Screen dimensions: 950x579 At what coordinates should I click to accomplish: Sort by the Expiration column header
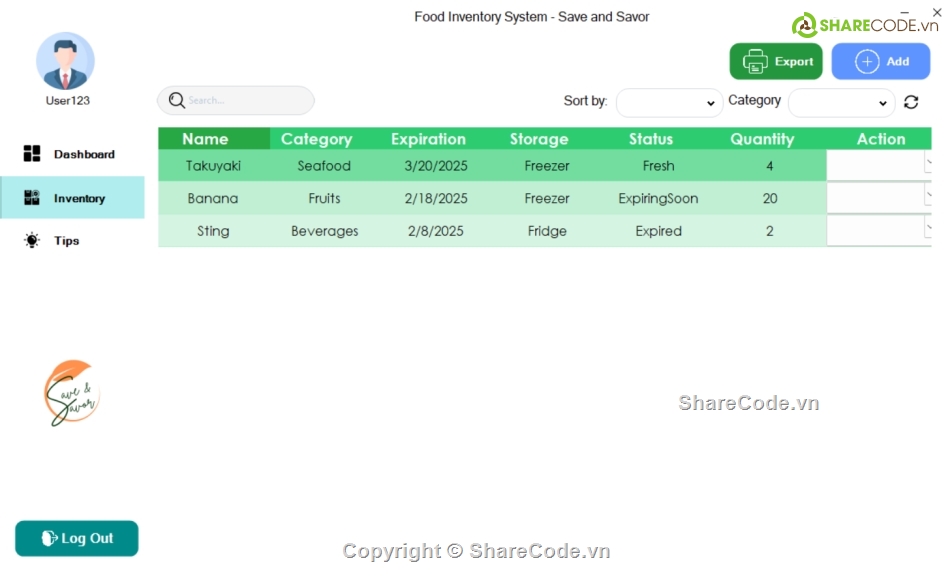428,139
